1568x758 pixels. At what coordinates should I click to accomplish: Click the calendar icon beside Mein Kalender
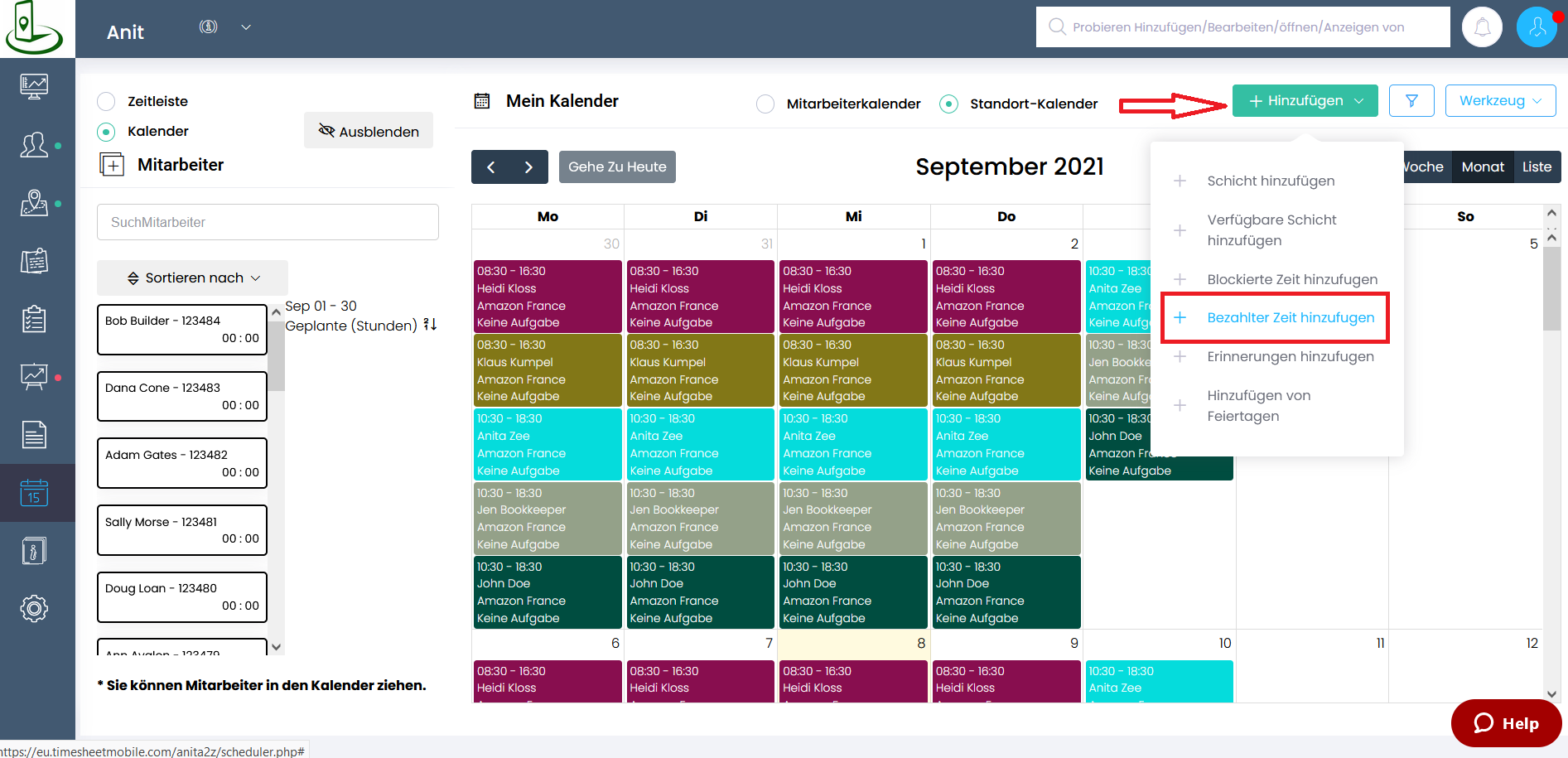click(482, 101)
